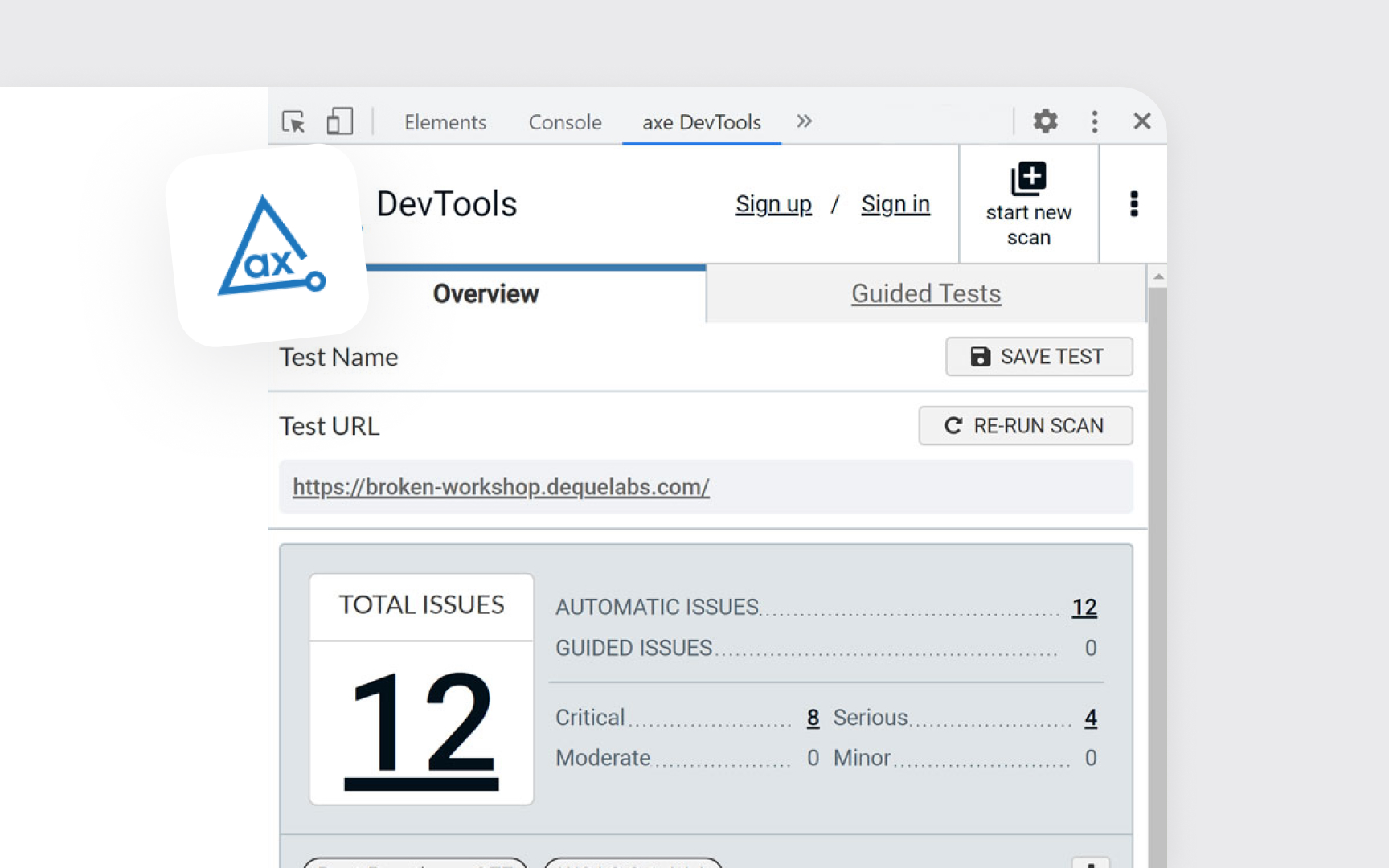Select the inspect element cursor icon

tap(293, 121)
